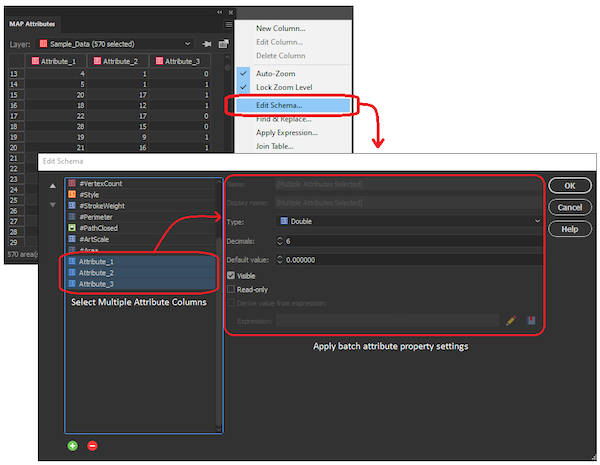This screenshot has height=465, width=600.
Task: Click row 19 Attribute_2 value 9
Action: (x=118, y=137)
